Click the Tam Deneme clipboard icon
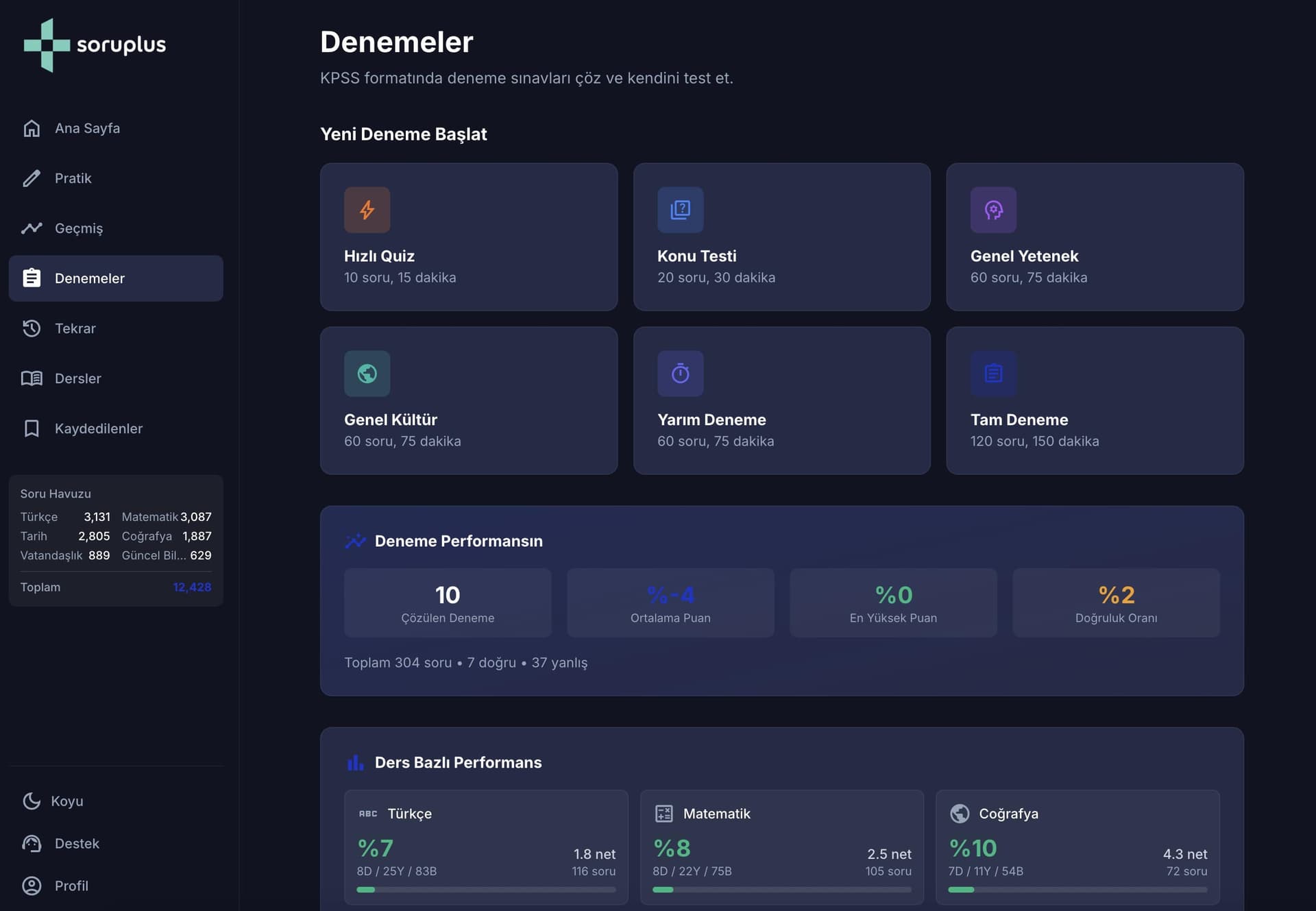 point(993,374)
